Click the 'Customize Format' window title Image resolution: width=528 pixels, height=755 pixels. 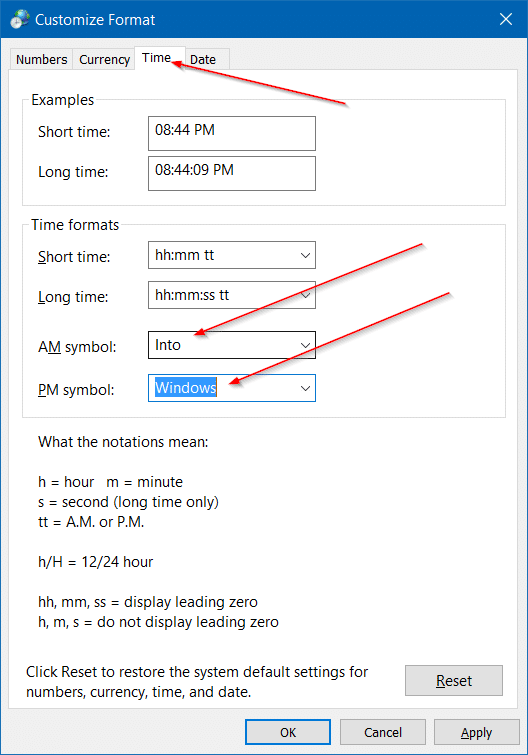click(x=95, y=20)
